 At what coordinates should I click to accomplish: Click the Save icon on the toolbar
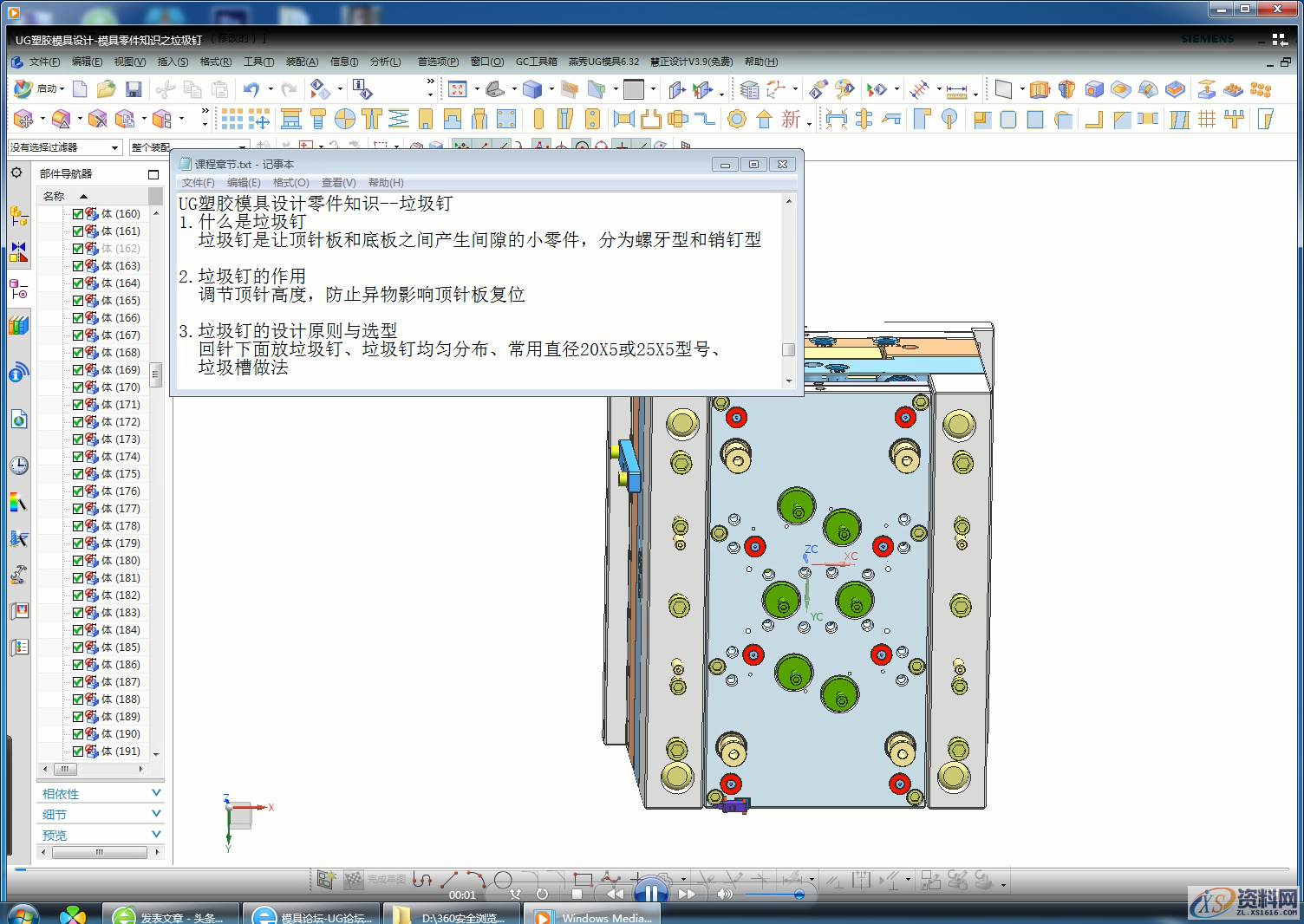point(133,88)
